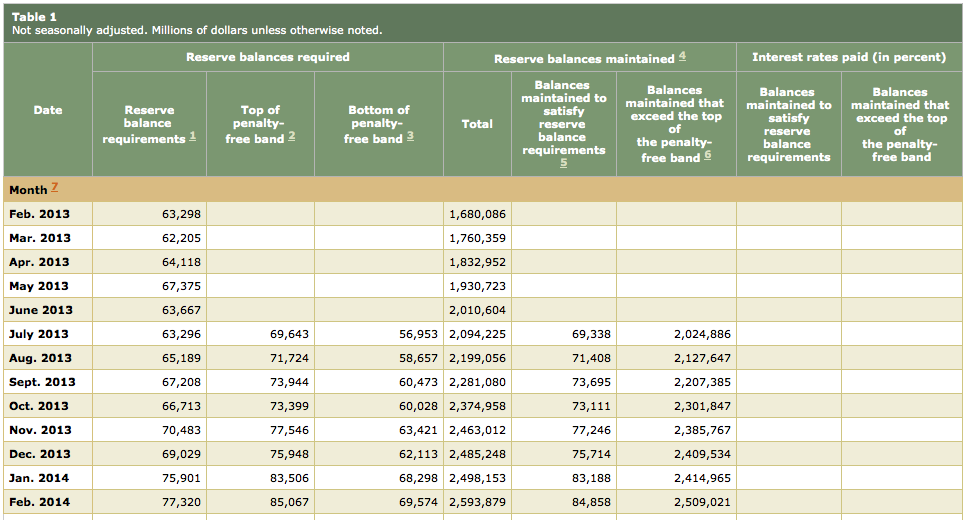The image size is (971, 520).
Task: Click the value 77,320 in Feb. 2014 row
Action: [x=181, y=503]
